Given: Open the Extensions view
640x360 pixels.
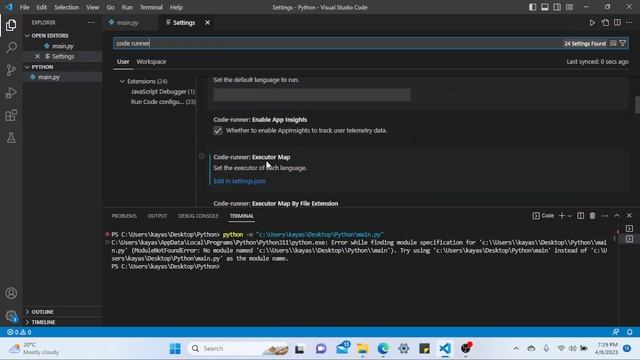Looking at the screenshot, I should (11, 116).
